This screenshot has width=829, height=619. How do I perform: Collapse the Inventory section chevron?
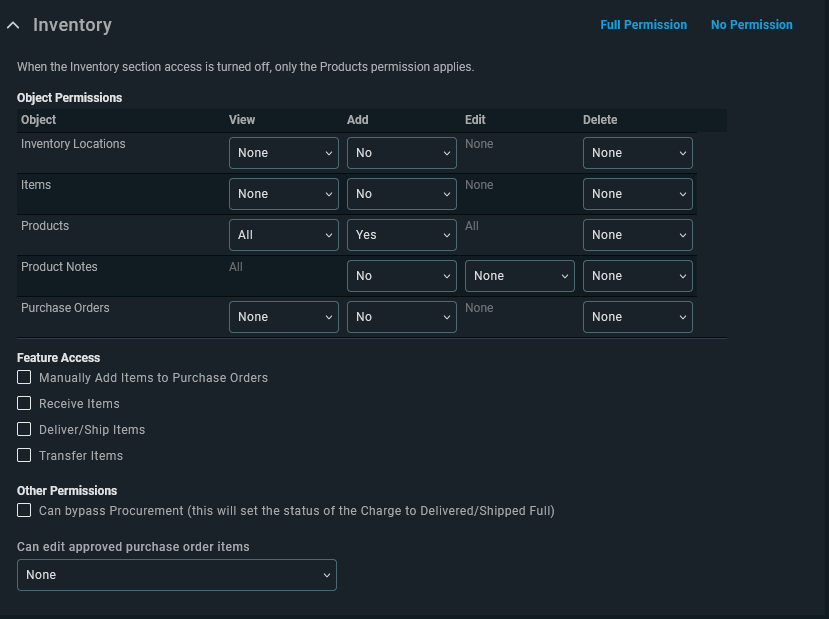13,25
